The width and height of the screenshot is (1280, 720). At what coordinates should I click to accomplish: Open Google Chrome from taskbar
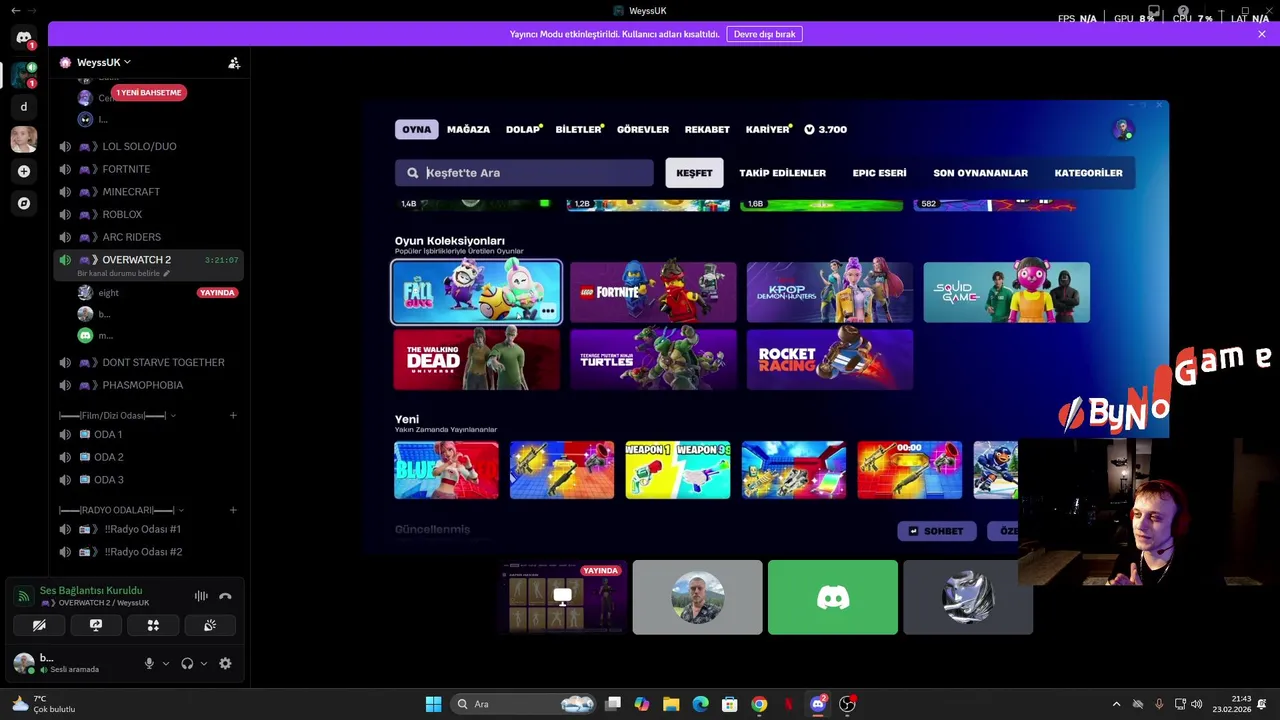(x=759, y=704)
